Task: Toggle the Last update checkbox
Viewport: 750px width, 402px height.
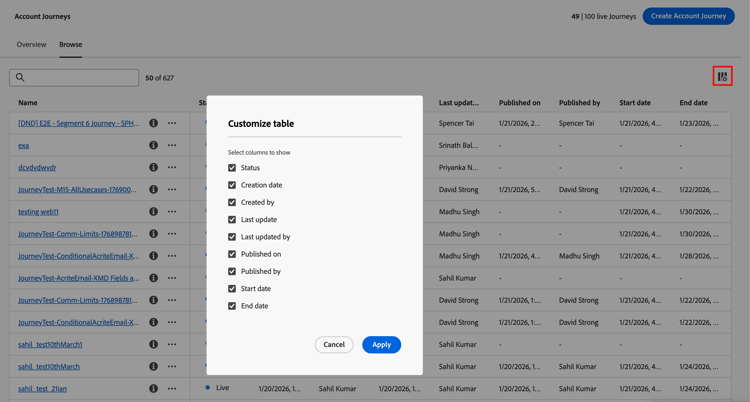Action: pyautogui.click(x=232, y=219)
